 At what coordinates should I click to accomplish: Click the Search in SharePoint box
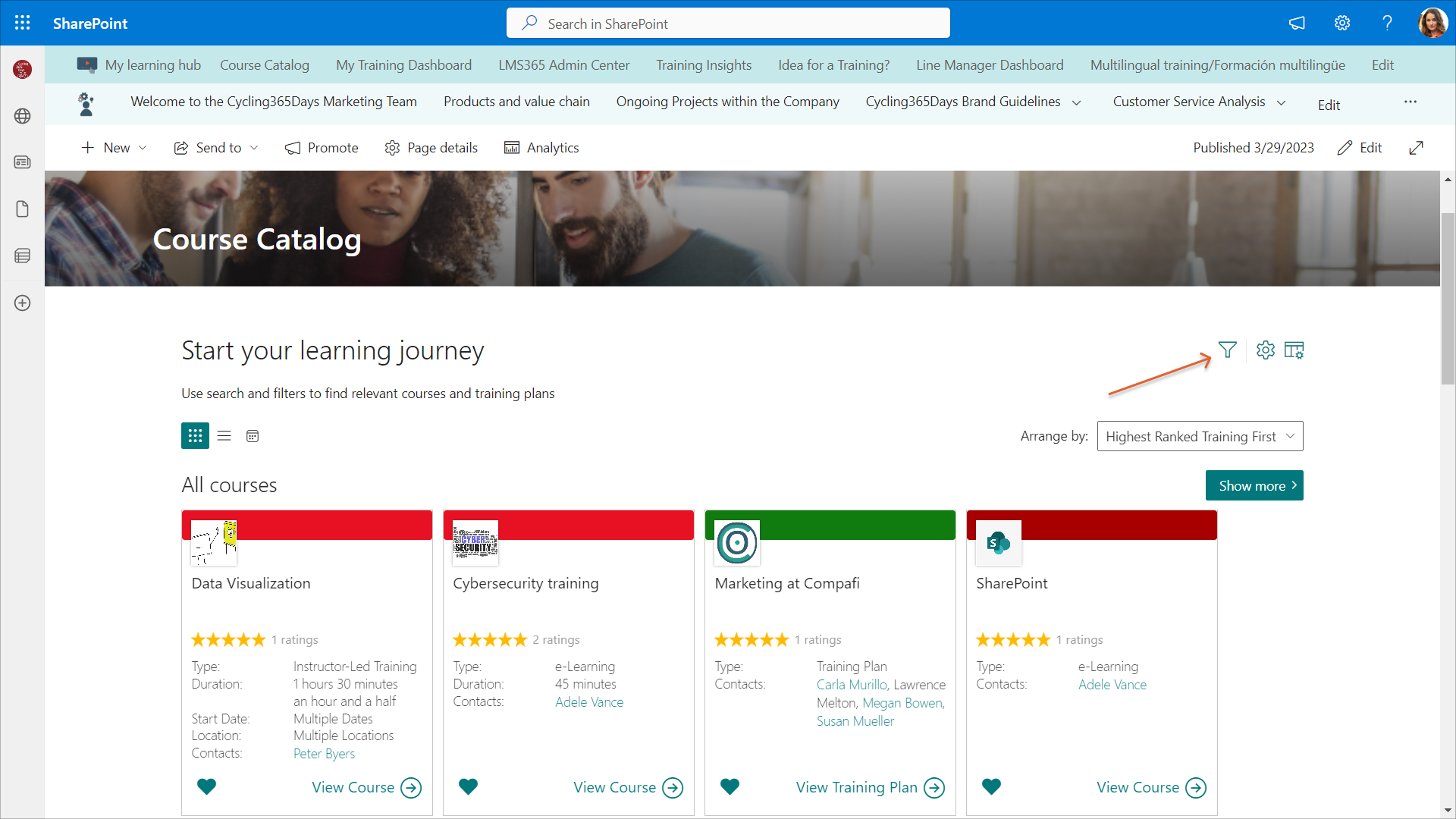click(728, 24)
